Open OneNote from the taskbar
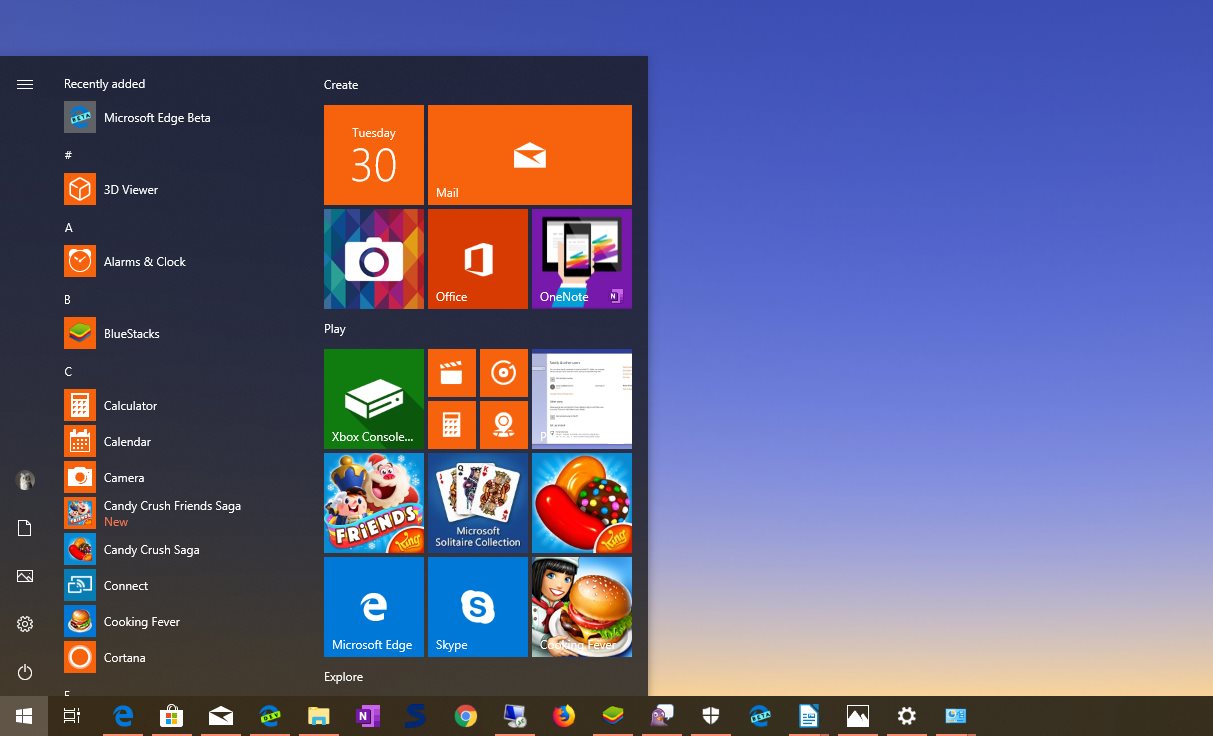Screen dimensions: 1213x736 [368, 716]
